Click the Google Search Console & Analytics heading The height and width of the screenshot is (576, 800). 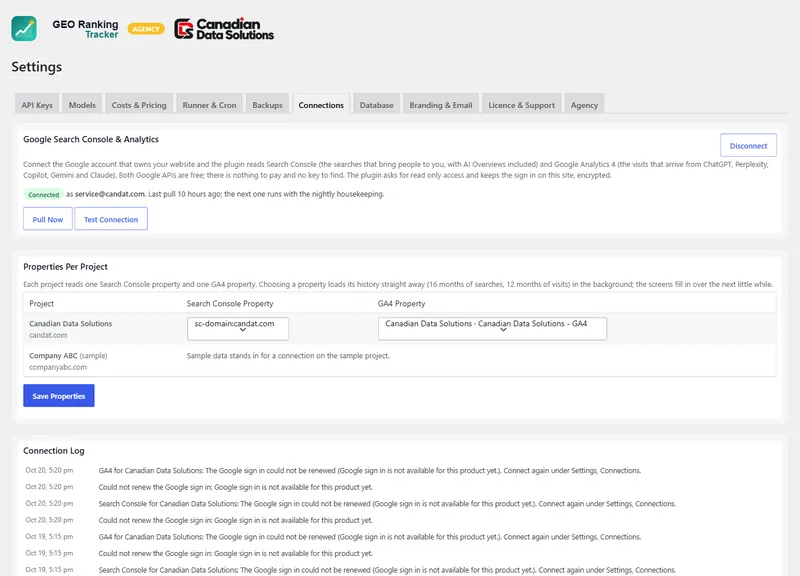pos(91,139)
